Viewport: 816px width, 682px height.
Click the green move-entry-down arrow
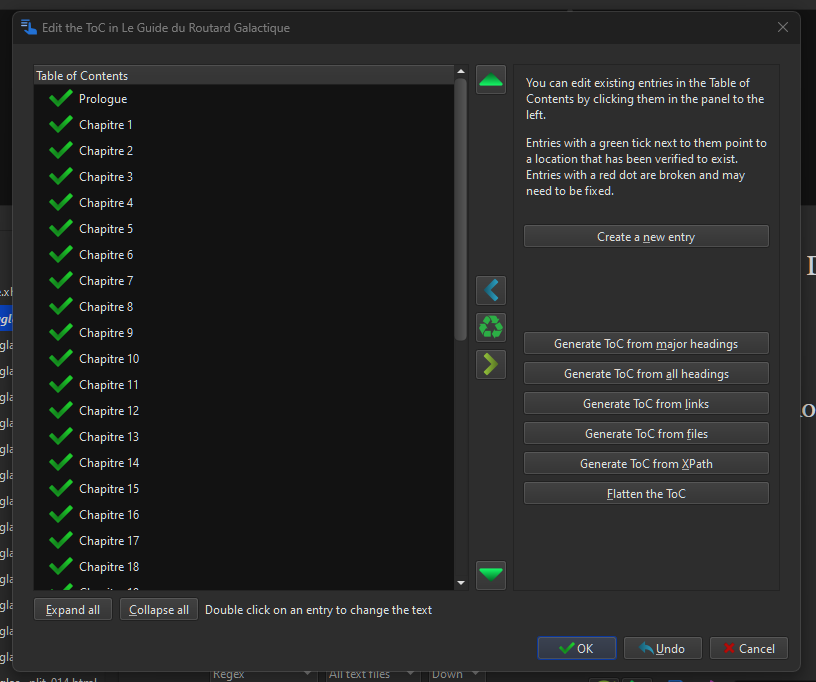[491, 575]
